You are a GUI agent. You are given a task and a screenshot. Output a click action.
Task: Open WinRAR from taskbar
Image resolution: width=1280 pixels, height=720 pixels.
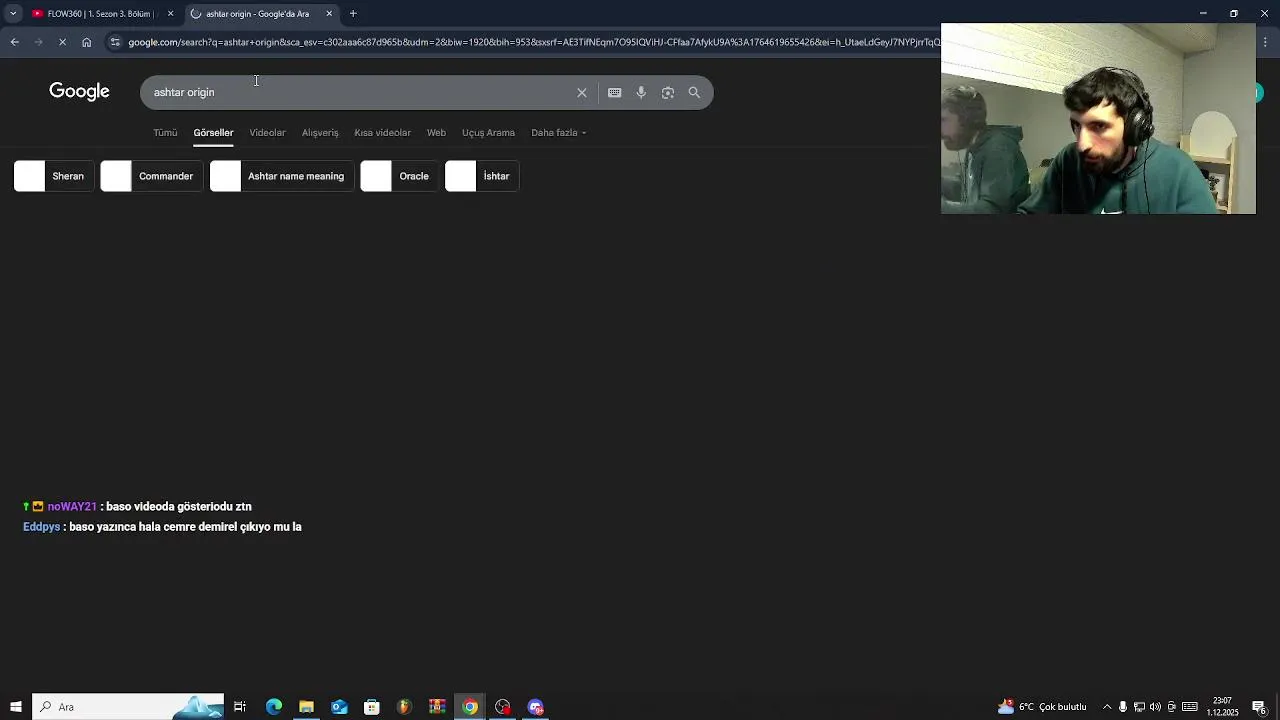(437, 707)
